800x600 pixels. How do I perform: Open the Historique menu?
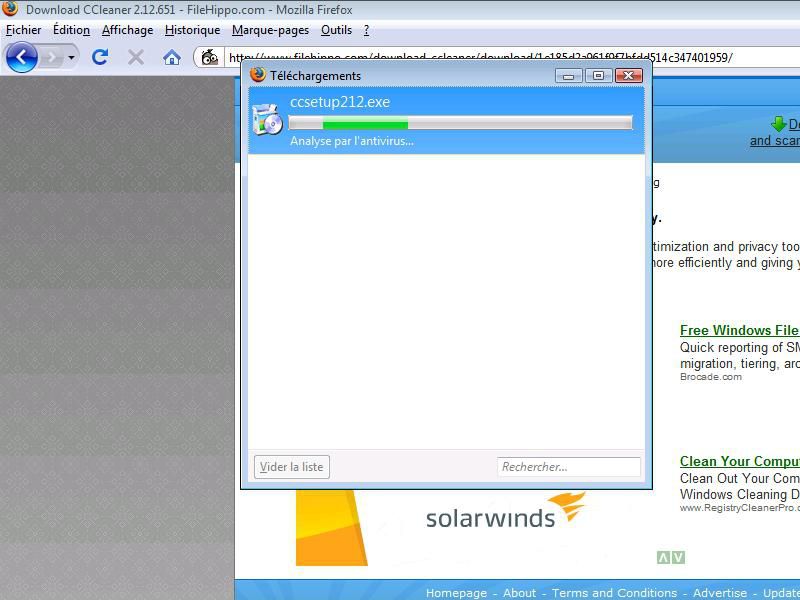[192, 30]
